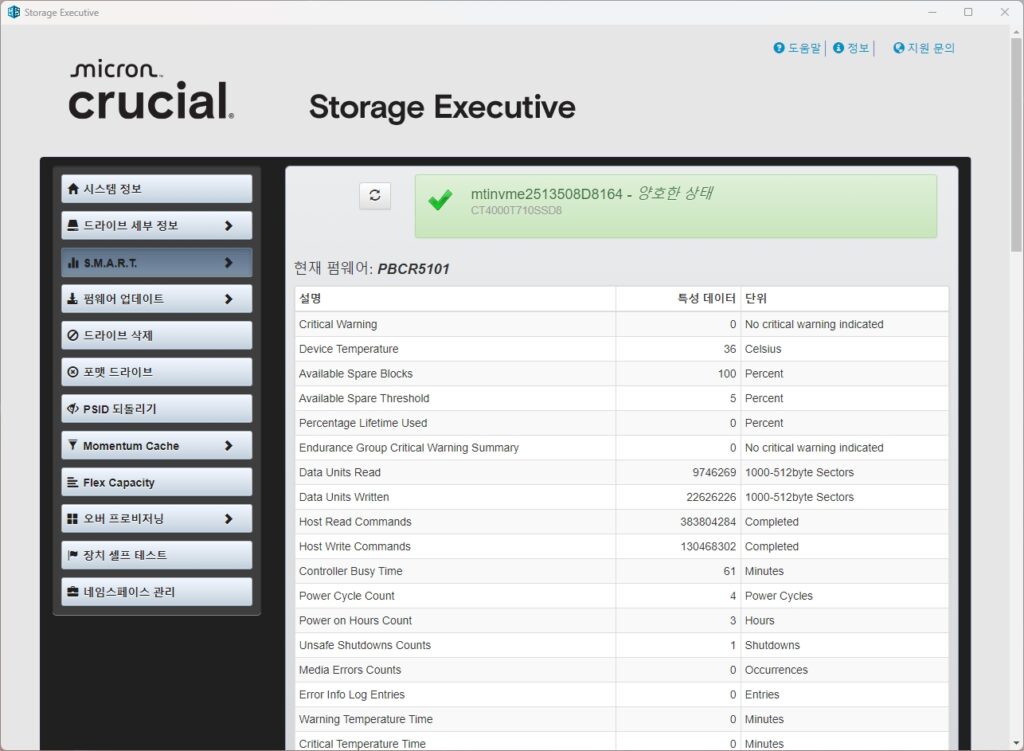Open the 시스템 정보 menu item
The height and width of the screenshot is (751, 1024).
[157, 189]
